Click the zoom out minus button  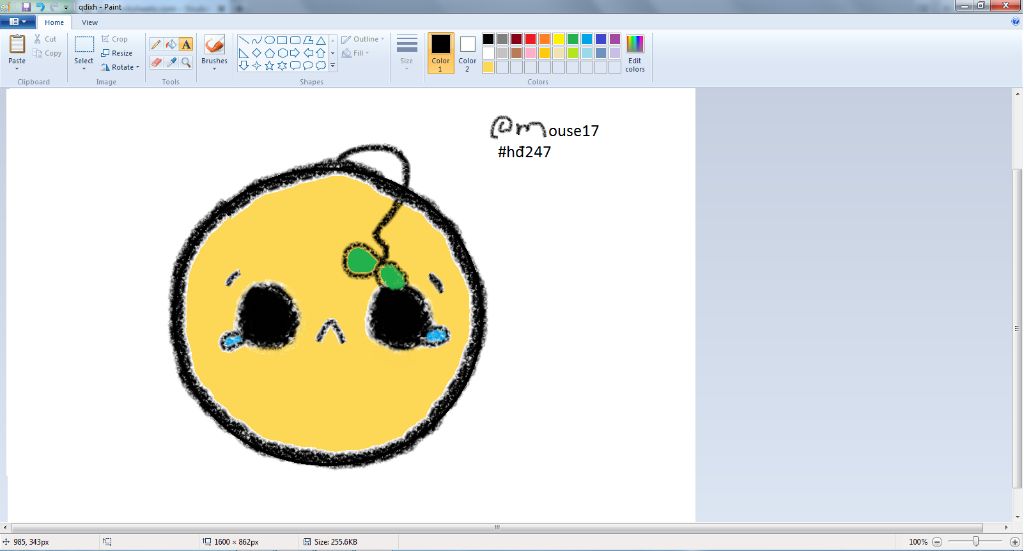(x=937, y=542)
